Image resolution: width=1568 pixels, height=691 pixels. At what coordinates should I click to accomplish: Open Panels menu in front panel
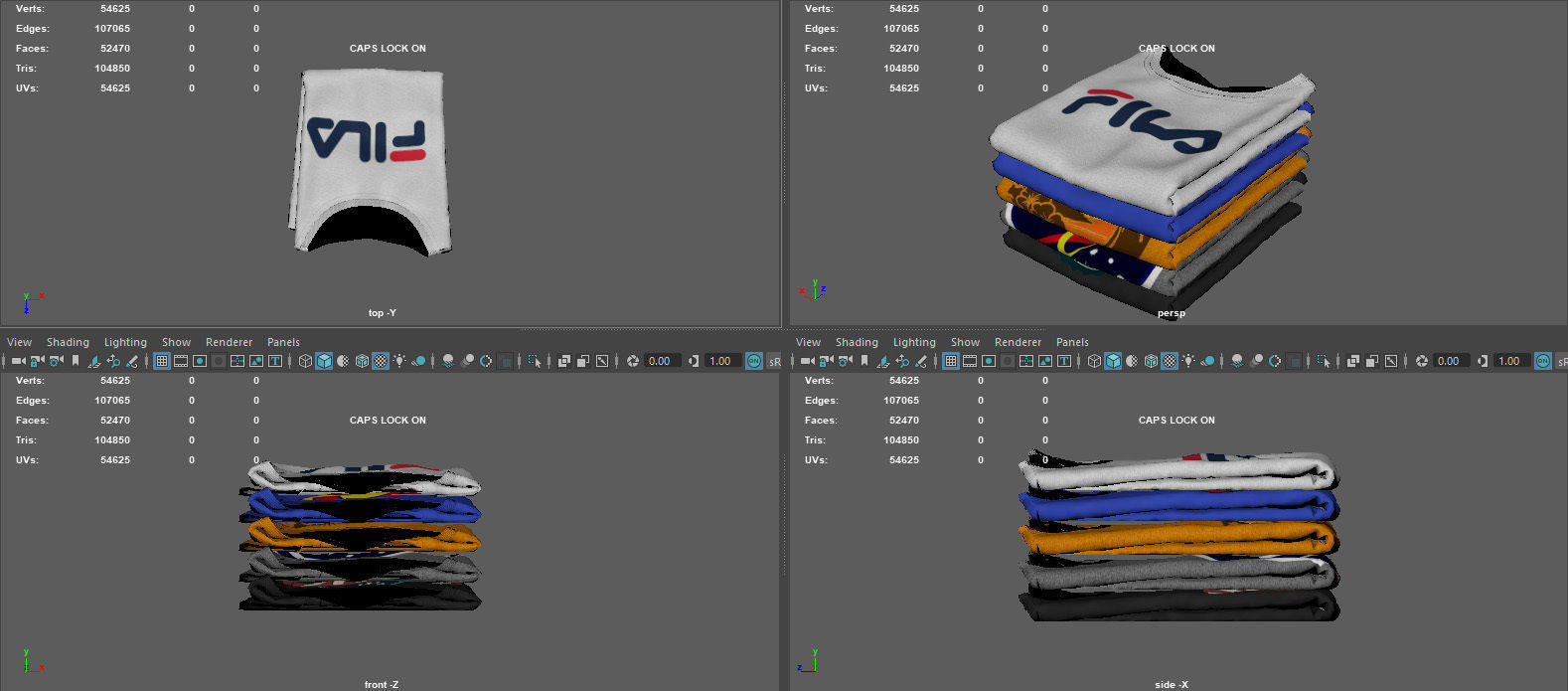click(283, 342)
